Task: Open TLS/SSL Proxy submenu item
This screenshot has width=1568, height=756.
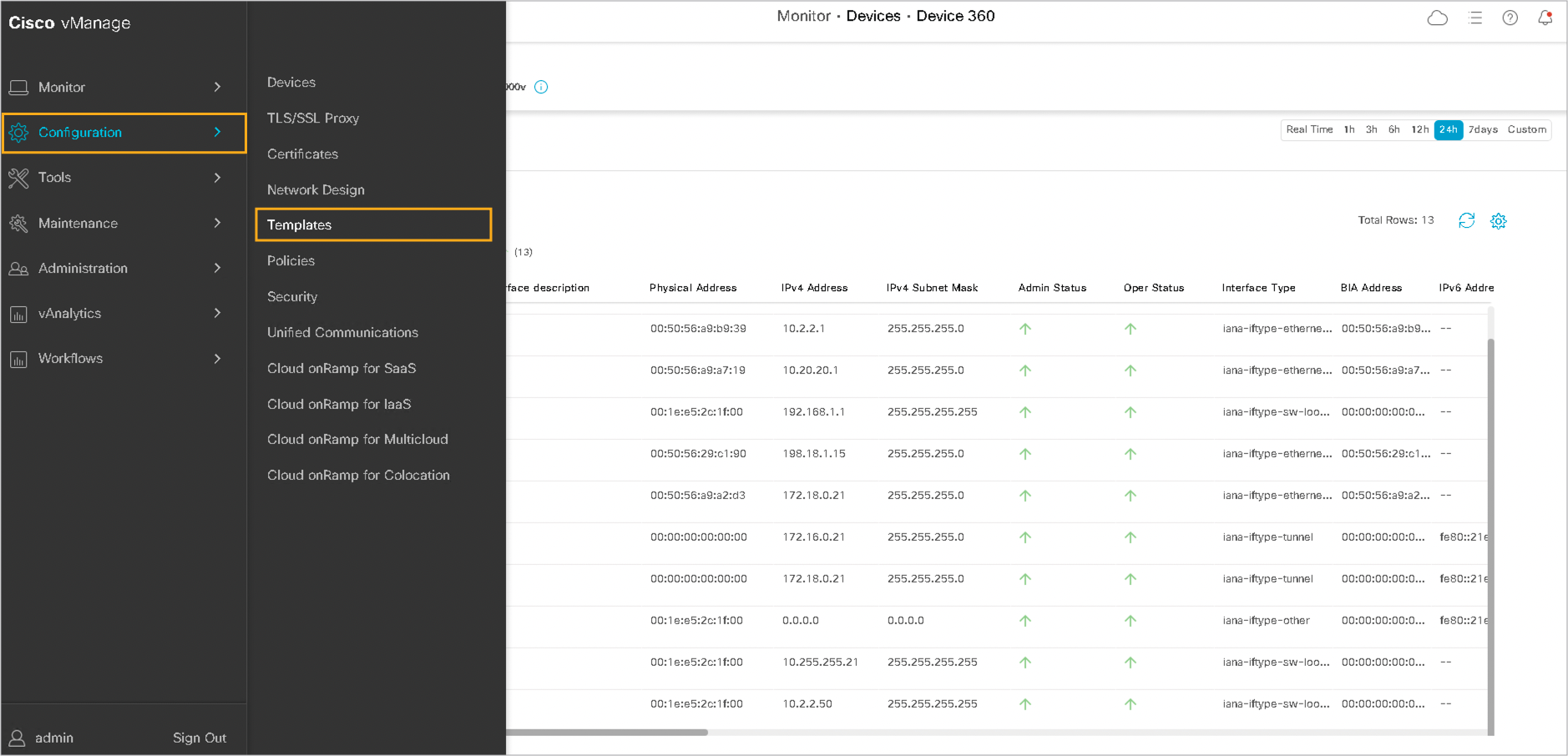Action: tap(313, 118)
